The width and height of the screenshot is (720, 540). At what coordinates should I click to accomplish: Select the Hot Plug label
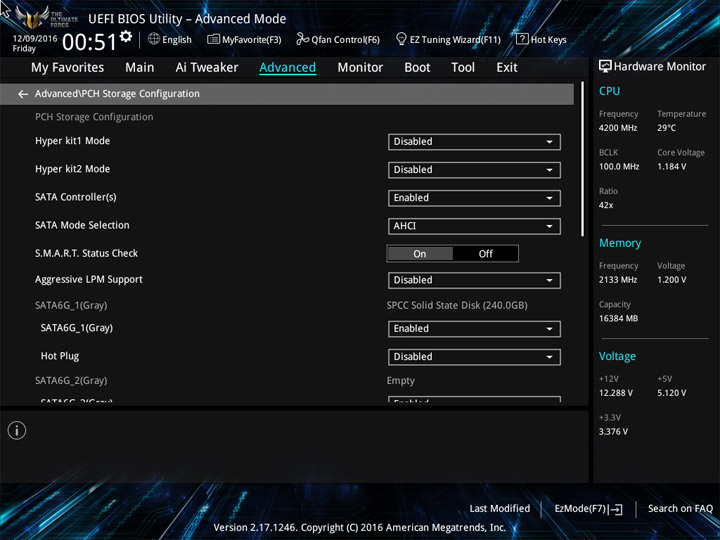point(60,356)
